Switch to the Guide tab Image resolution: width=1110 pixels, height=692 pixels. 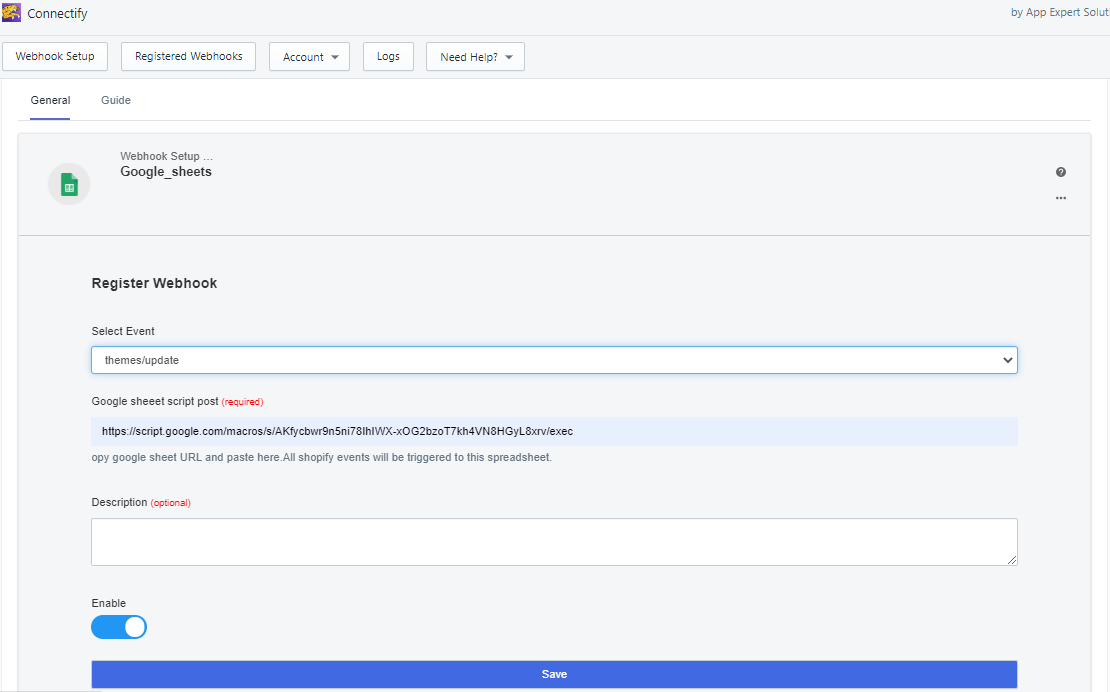[x=116, y=100]
